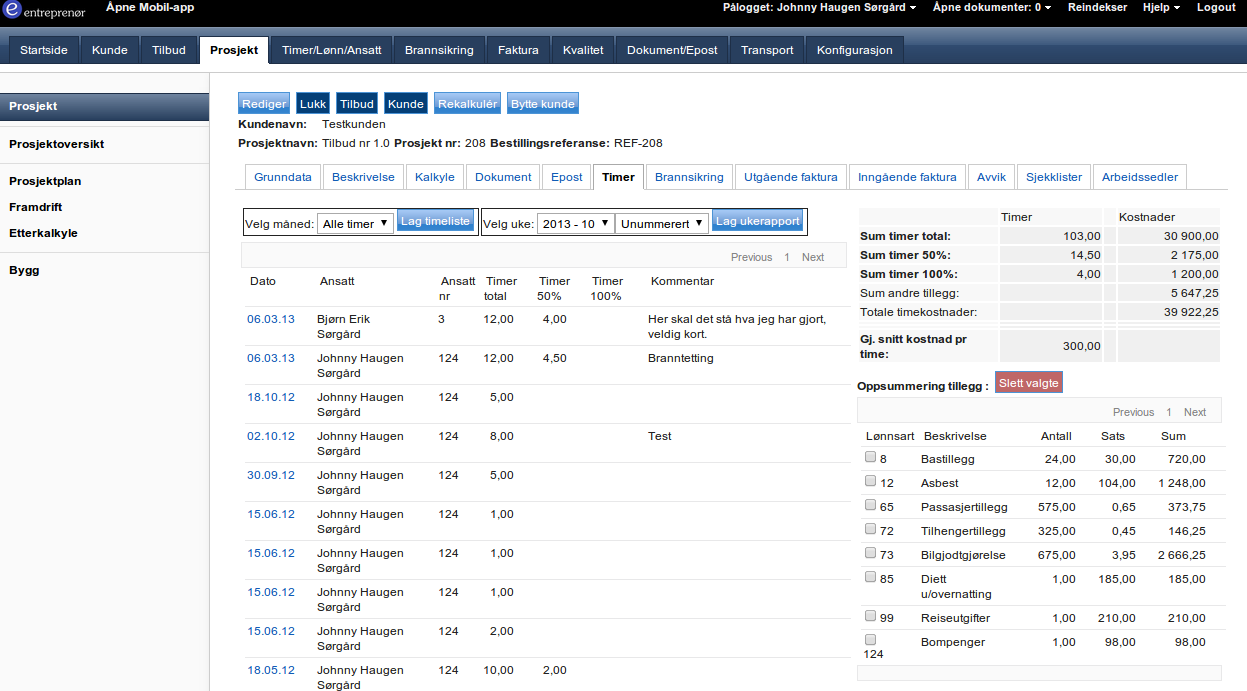
Task: Open the Kunde main tab
Action: click(110, 50)
